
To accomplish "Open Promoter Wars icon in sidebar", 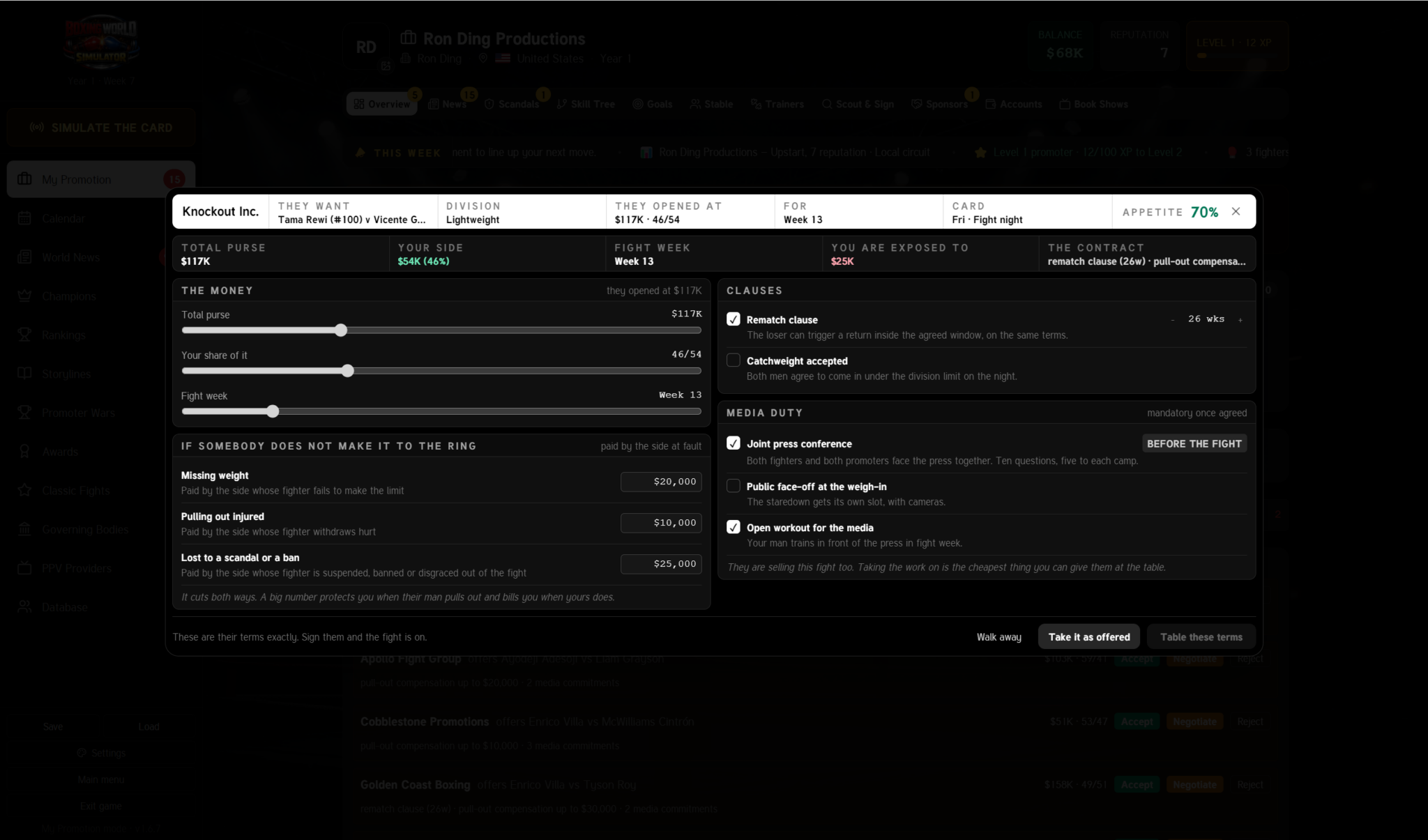I will [x=24, y=413].
